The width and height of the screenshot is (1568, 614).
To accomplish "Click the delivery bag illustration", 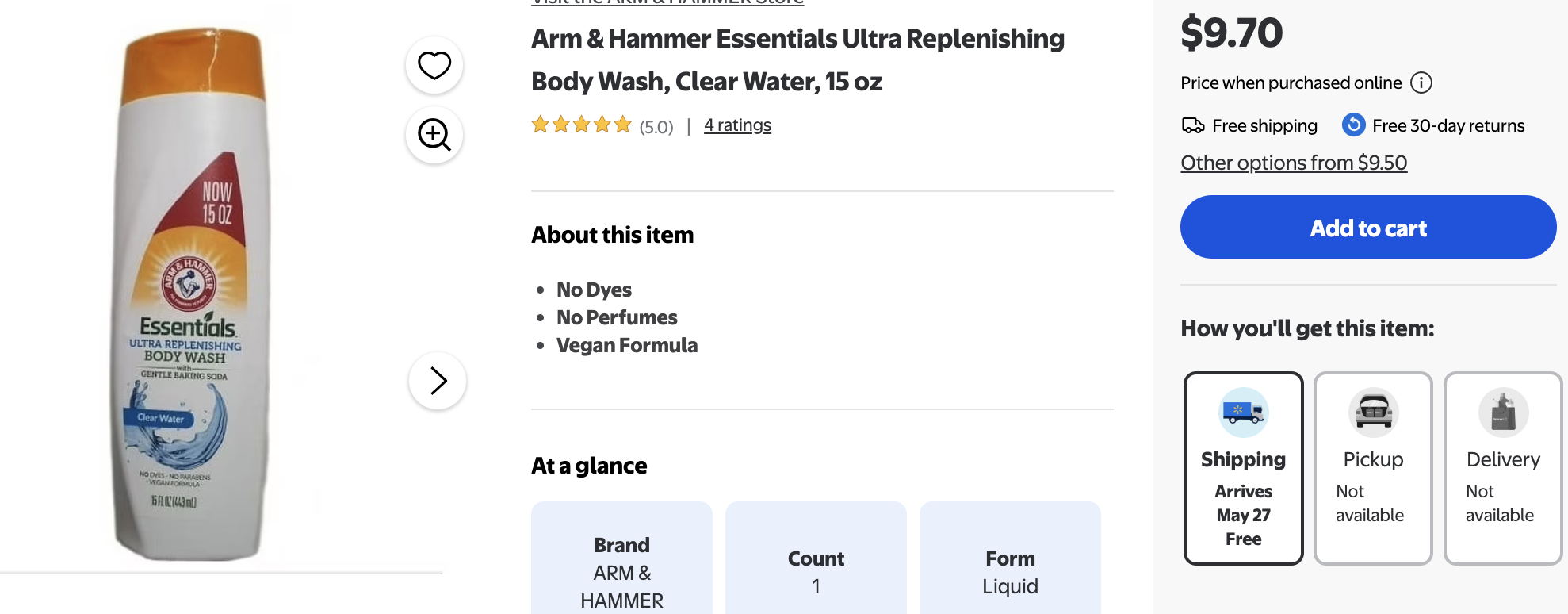I will (x=1503, y=412).
